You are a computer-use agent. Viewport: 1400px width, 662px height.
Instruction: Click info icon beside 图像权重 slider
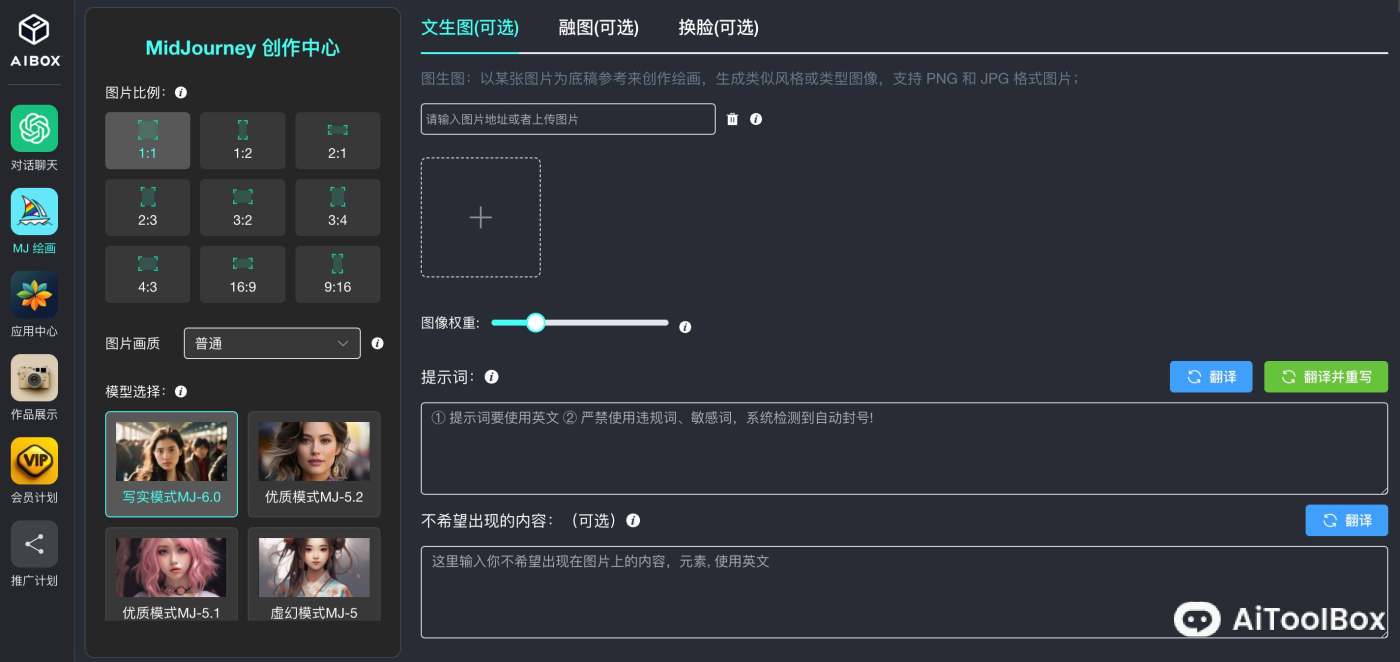(x=685, y=327)
